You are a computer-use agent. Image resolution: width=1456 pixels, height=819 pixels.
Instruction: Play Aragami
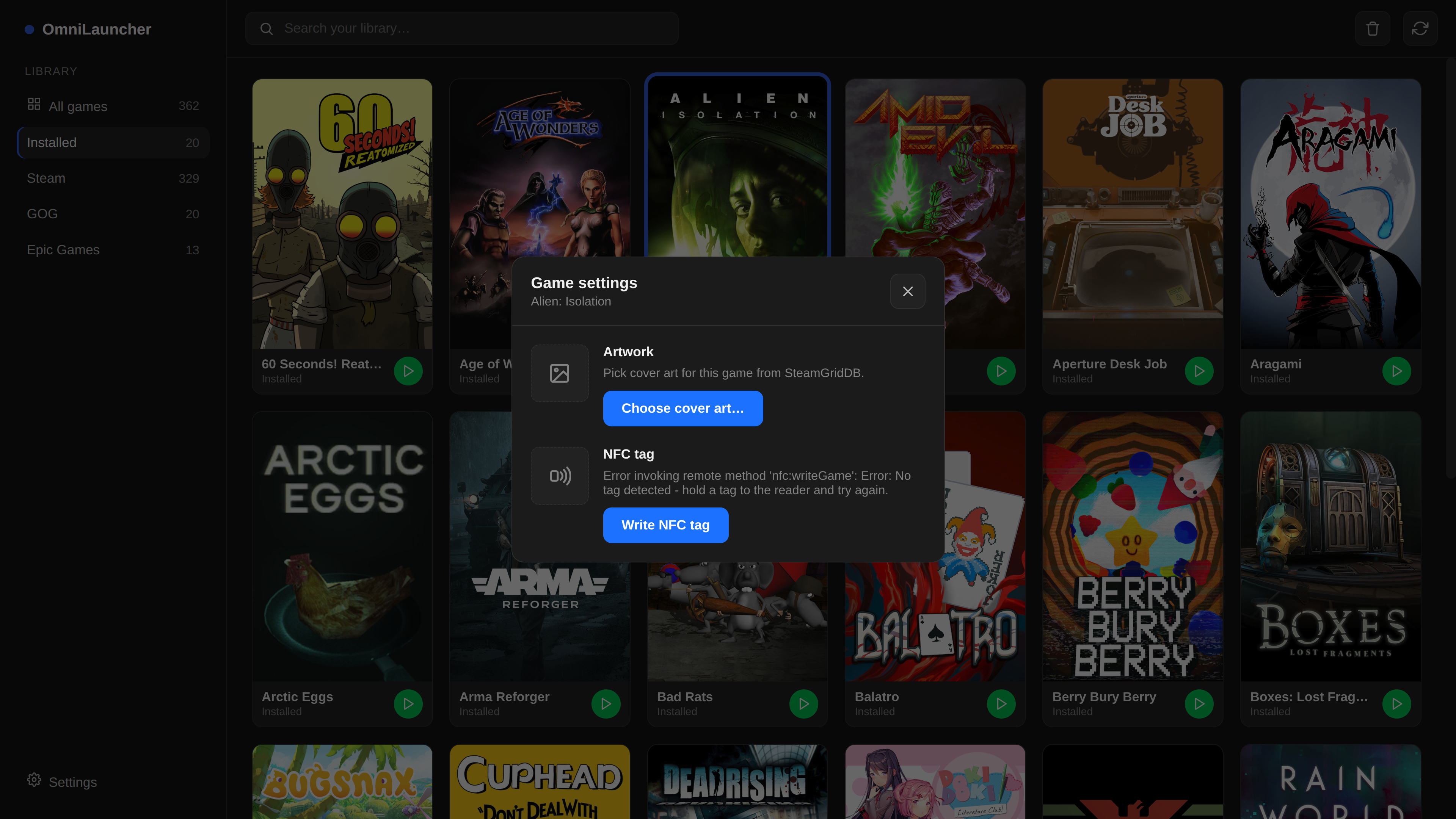point(1396,371)
